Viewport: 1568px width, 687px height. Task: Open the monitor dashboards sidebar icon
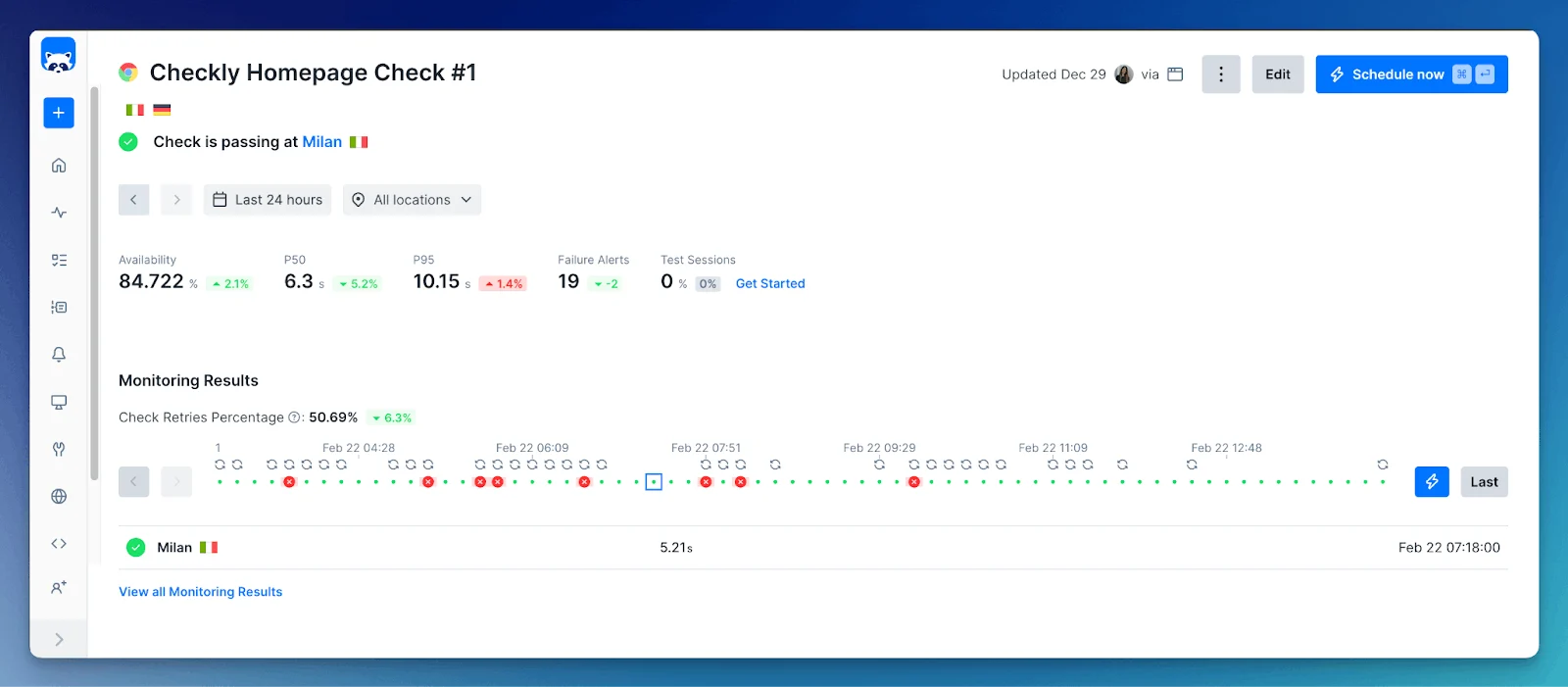click(59, 402)
